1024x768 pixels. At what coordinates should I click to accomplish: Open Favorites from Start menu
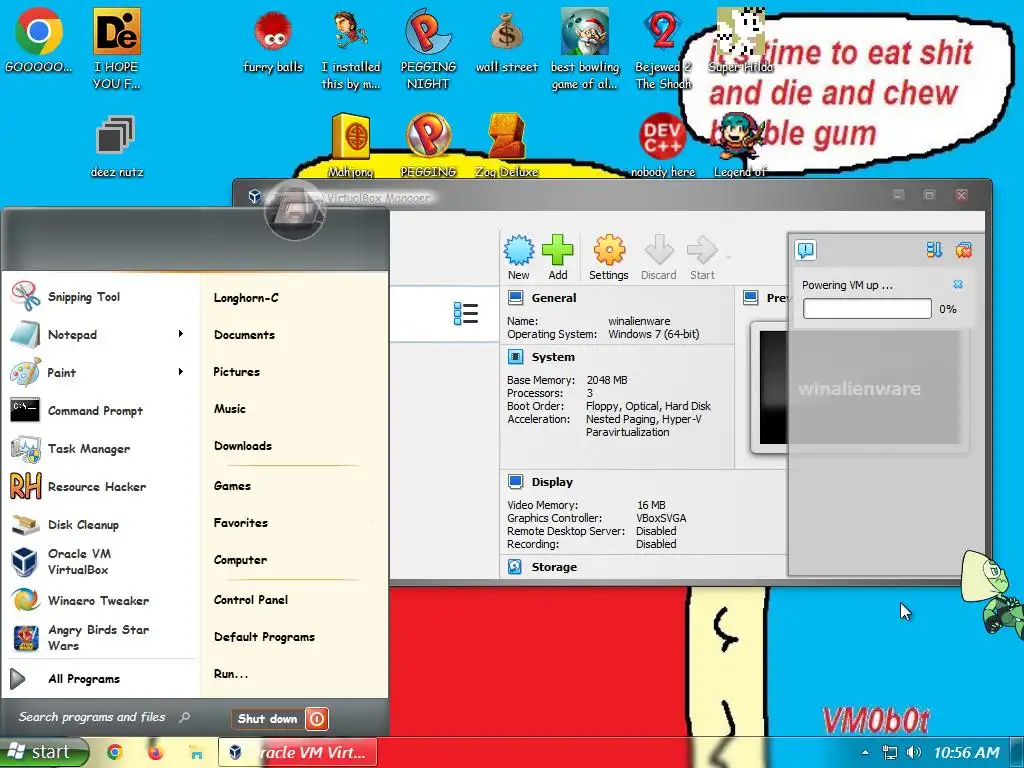pos(241,522)
